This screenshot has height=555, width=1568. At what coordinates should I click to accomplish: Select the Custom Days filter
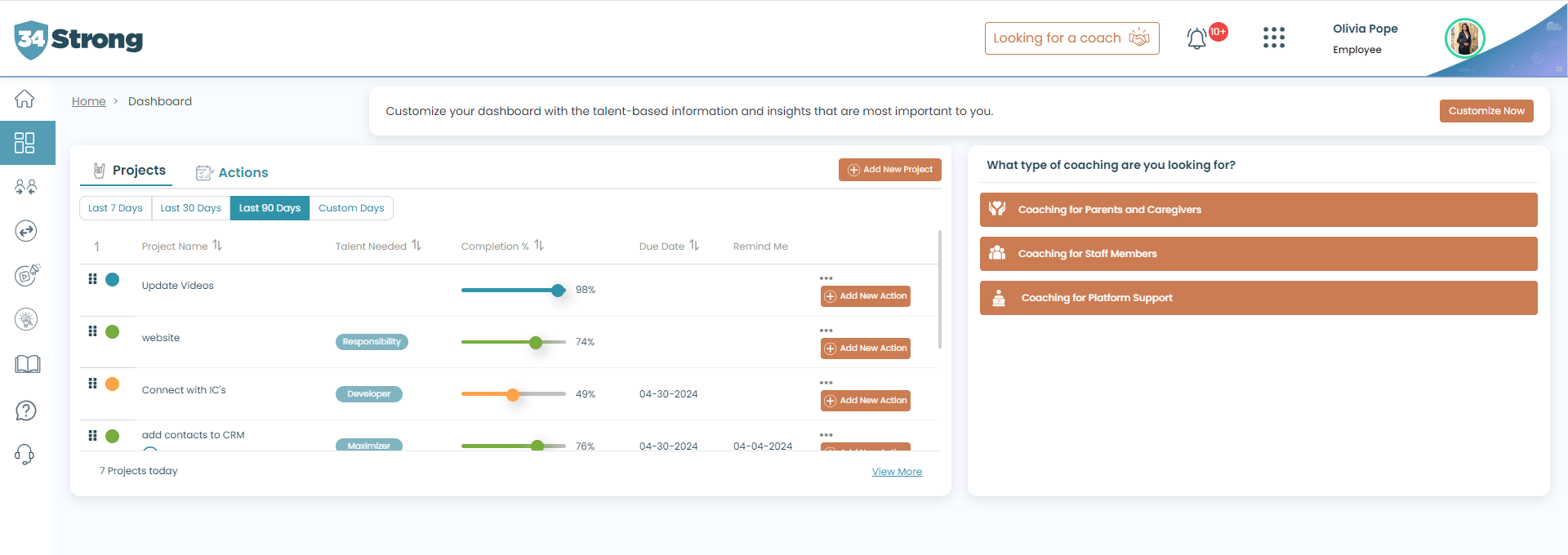(351, 208)
